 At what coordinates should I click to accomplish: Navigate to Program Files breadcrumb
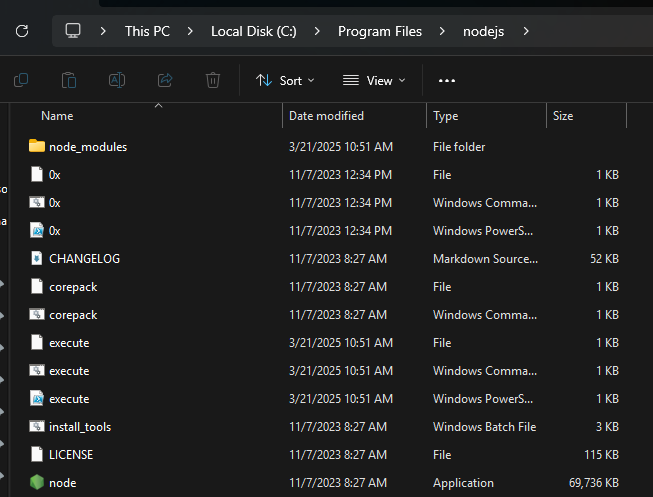click(x=380, y=31)
